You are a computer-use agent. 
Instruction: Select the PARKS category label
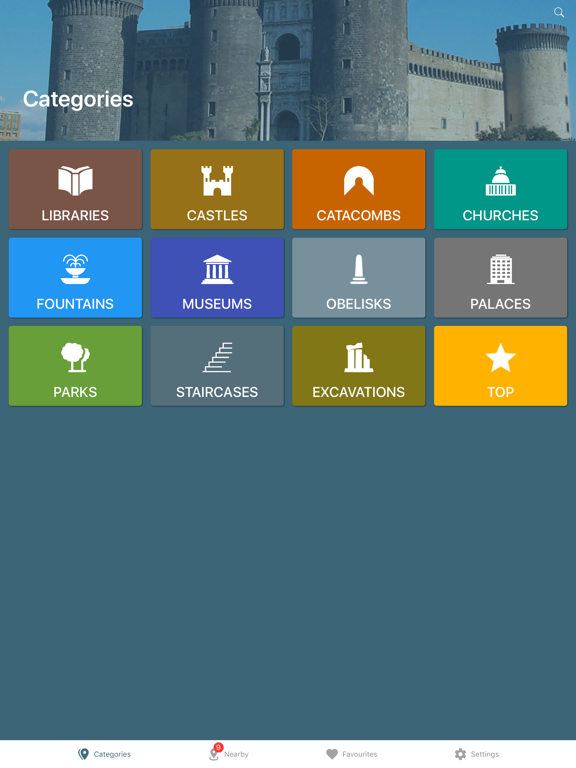pyautogui.click(x=75, y=392)
